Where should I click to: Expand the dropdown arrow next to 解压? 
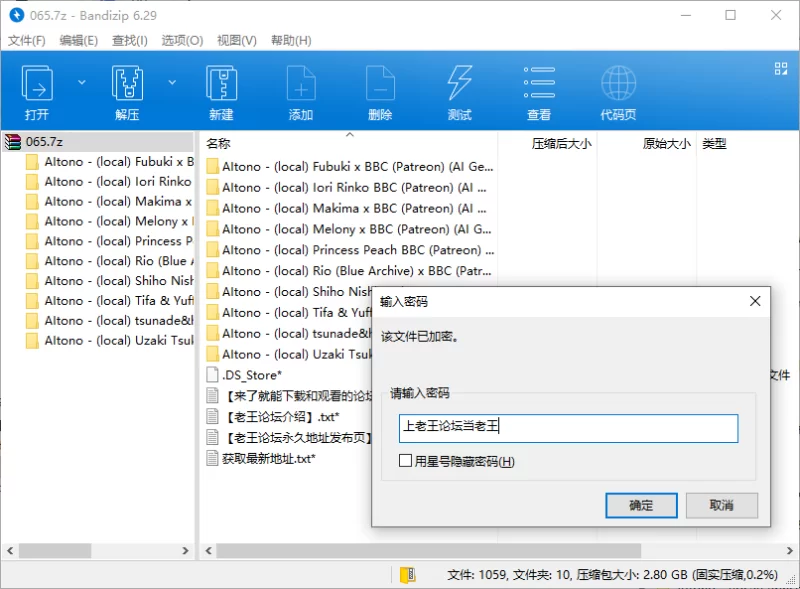172,82
